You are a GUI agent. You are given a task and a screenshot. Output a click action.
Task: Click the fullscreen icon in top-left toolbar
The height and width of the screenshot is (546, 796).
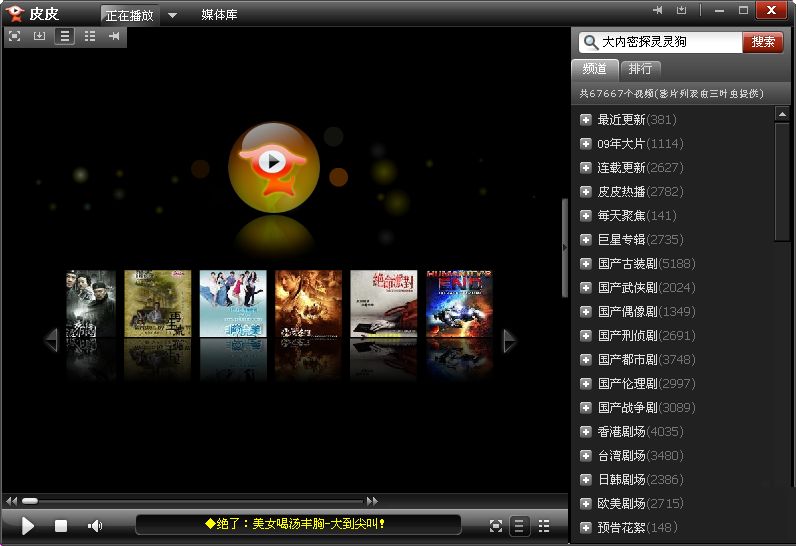point(15,36)
